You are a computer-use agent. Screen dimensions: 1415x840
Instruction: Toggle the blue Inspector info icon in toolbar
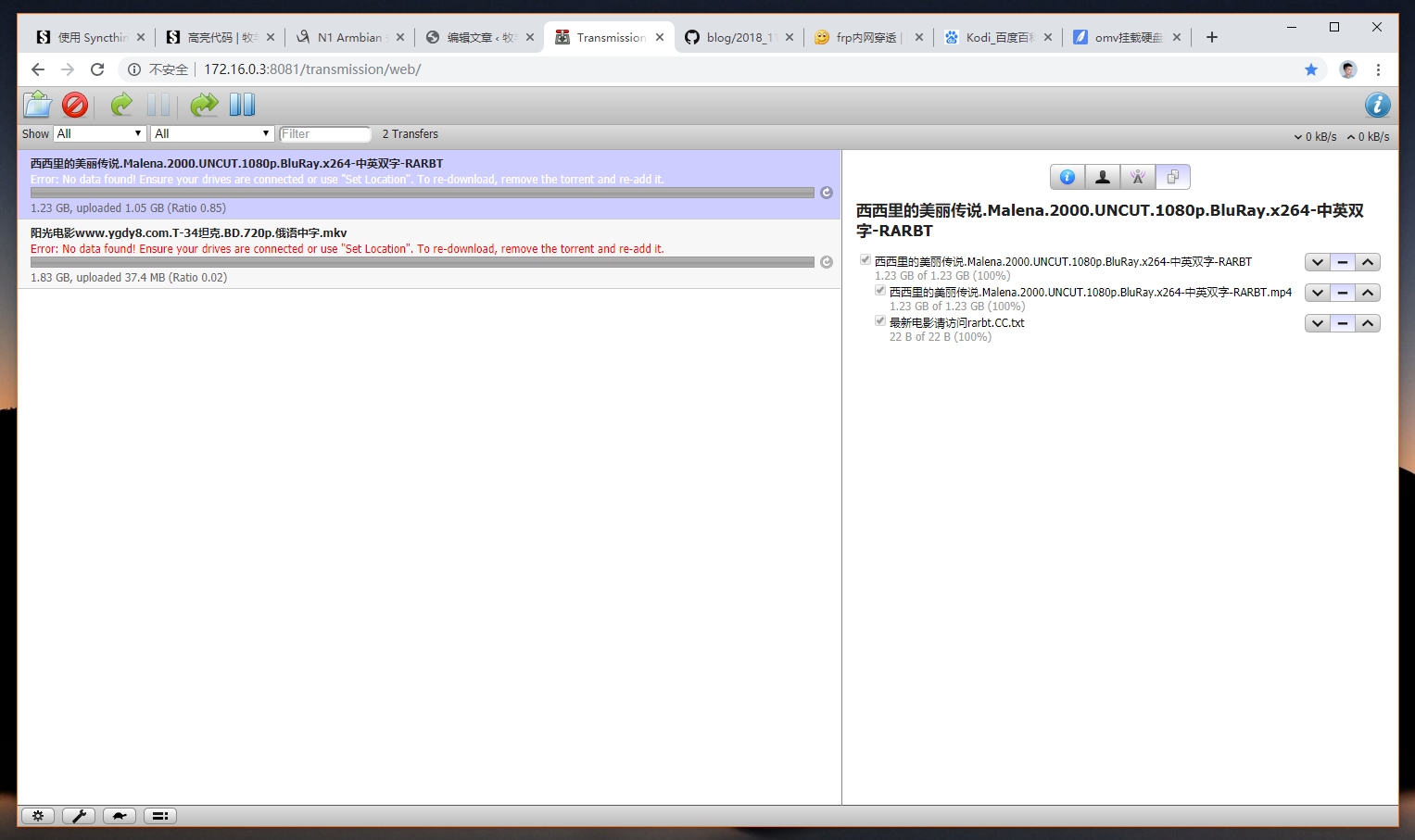pos(1377,105)
